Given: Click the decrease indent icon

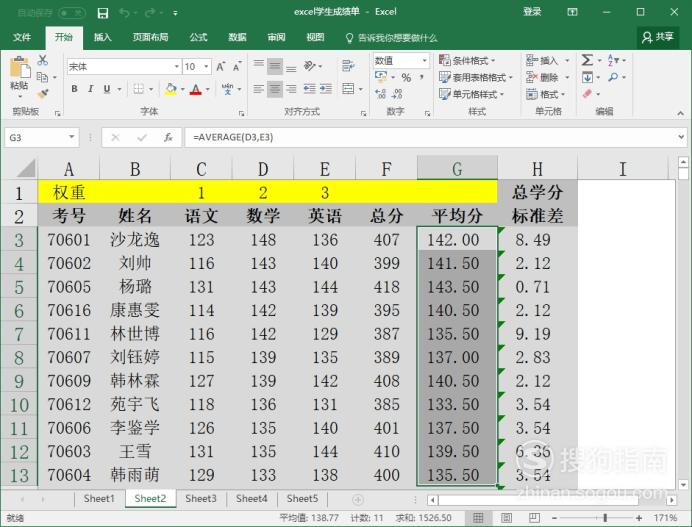Looking at the screenshot, I should pos(309,89).
